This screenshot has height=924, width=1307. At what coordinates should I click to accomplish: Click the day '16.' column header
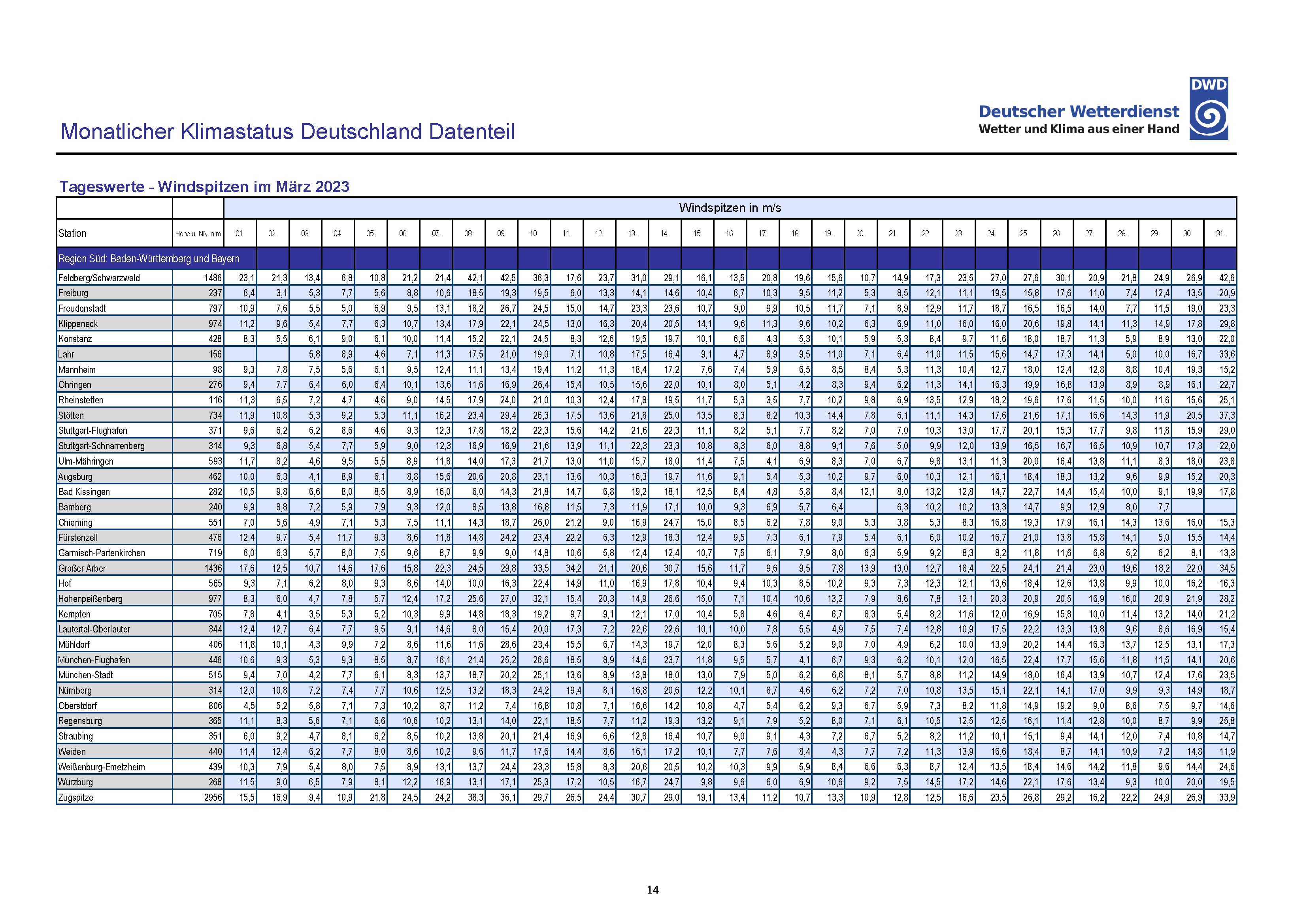pos(730,233)
